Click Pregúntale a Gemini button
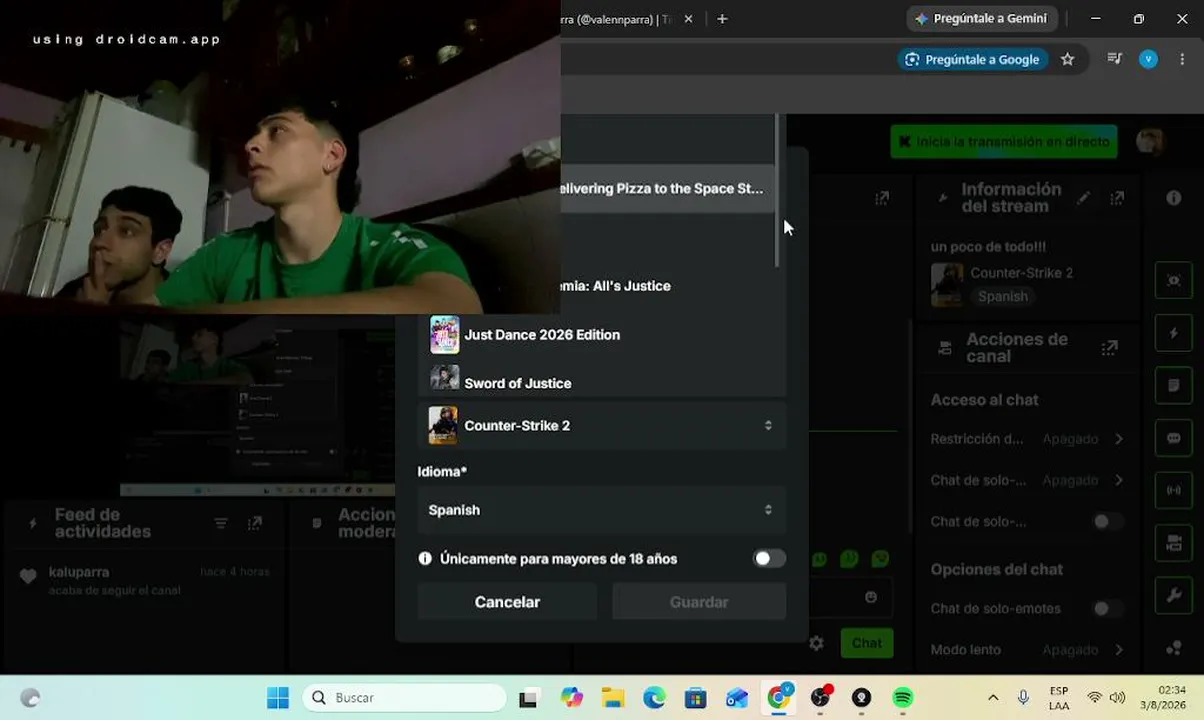This screenshot has width=1204, height=720. 982,18
